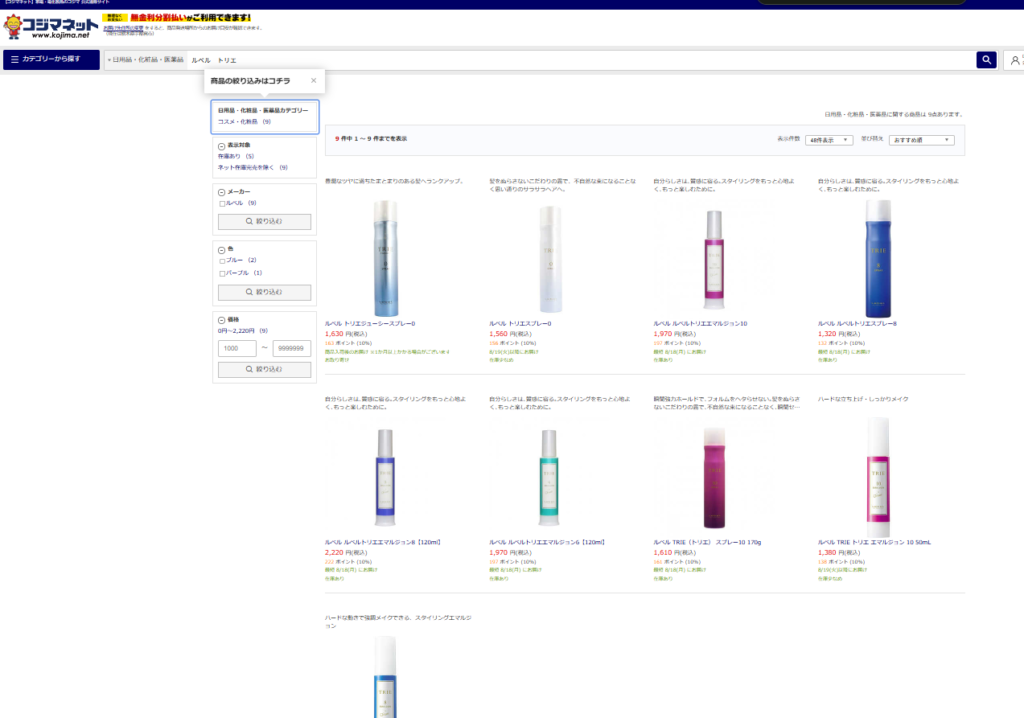Image resolution: width=1024 pixels, height=718 pixels.
Task: Filter by ネット在庫完売を除く (9)
Action: [x=253, y=167]
